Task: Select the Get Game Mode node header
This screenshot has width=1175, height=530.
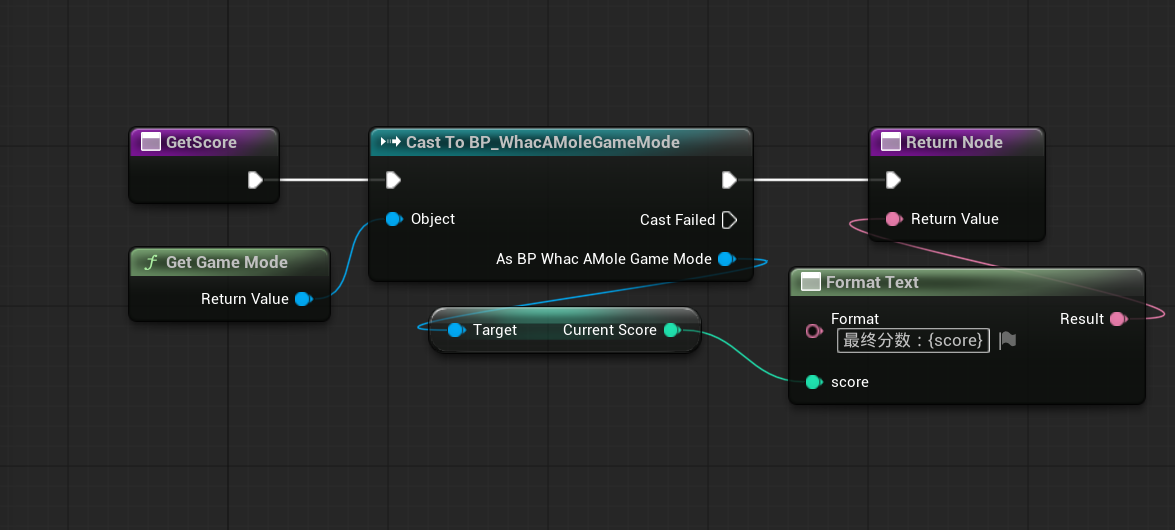Action: (x=229, y=262)
